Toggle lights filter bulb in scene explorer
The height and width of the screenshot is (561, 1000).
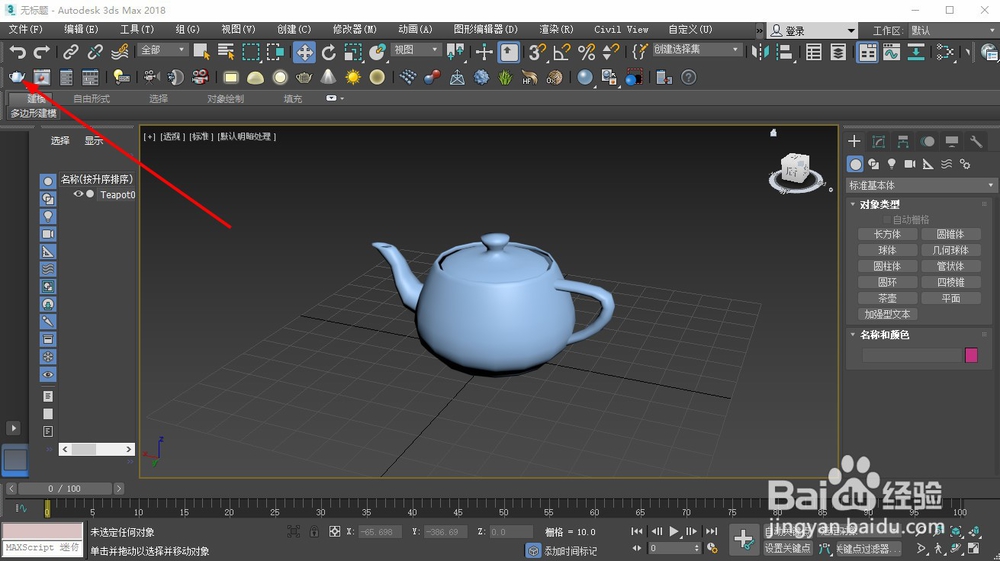click(x=48, y=217)
